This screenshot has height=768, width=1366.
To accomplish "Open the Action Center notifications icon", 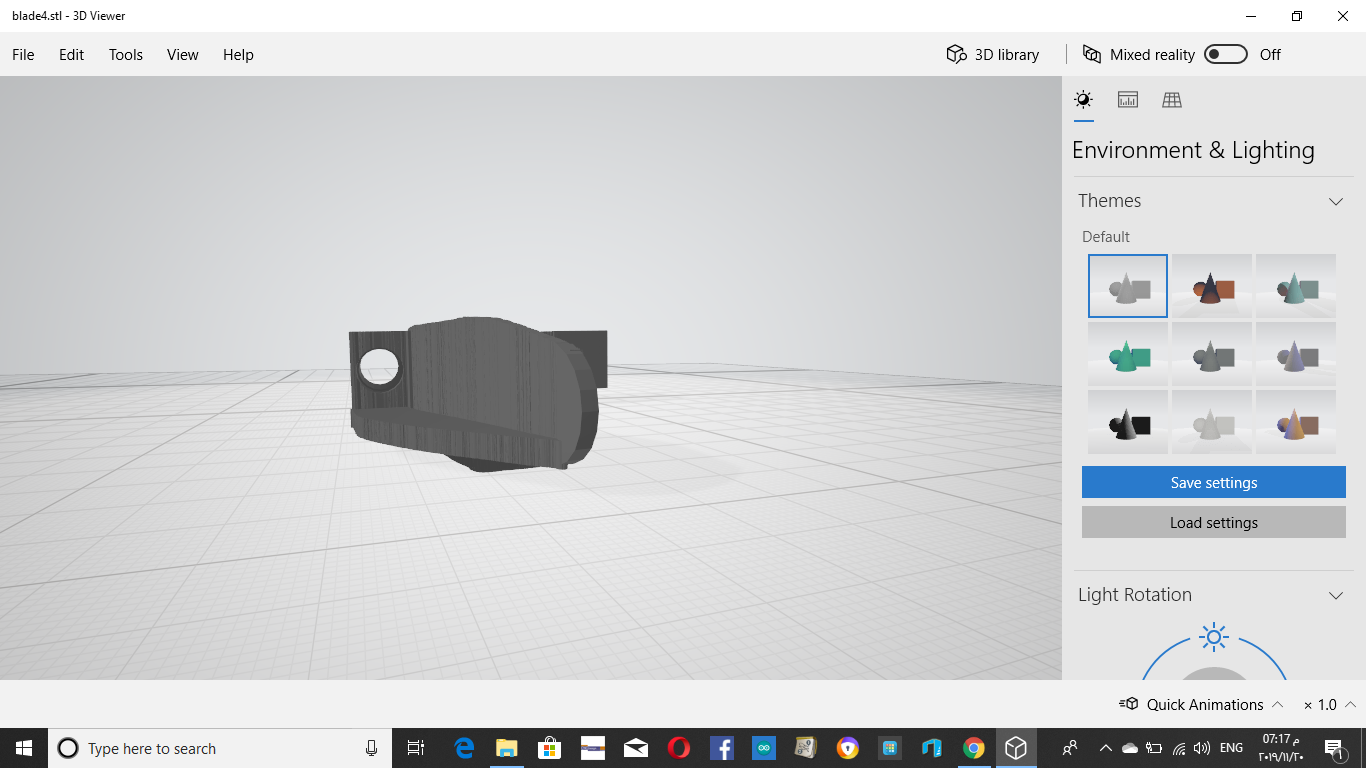I will coord(1334,748).
